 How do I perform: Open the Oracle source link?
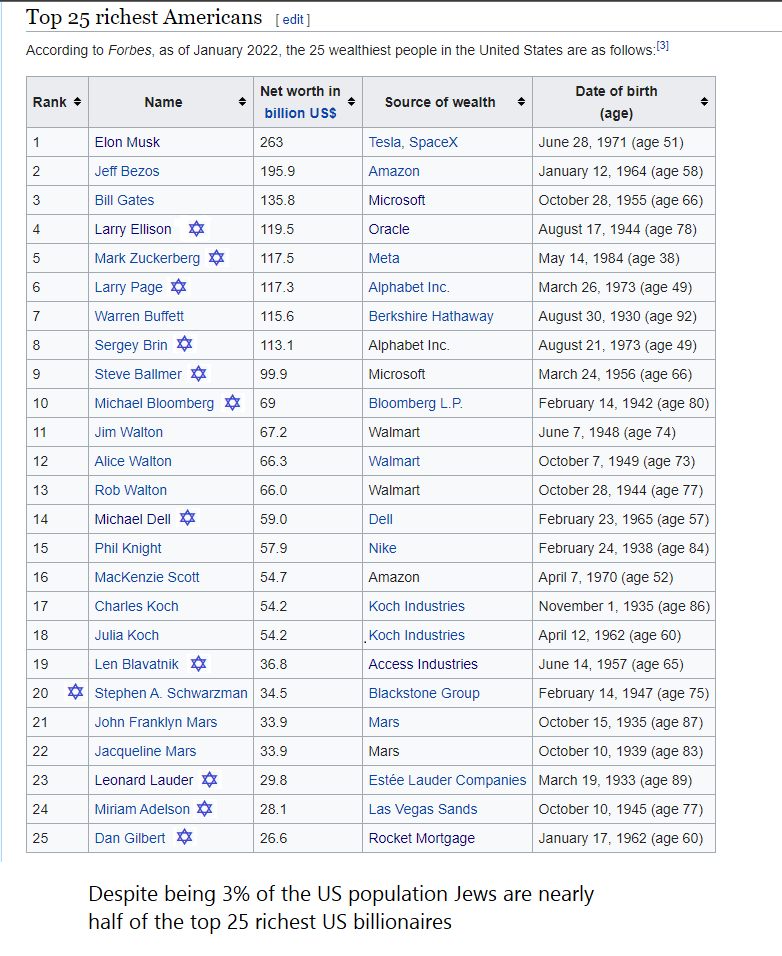(389, 229)
